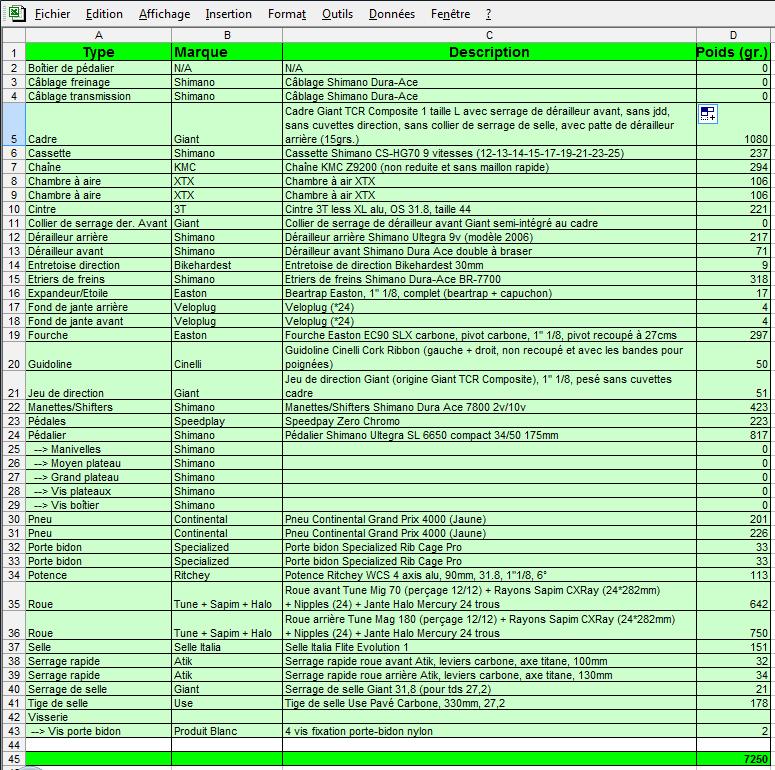This screenshot has width=775, height=770.
Task: Click the Poids (gr.) header cell
Action: click(x=733, y=52)
